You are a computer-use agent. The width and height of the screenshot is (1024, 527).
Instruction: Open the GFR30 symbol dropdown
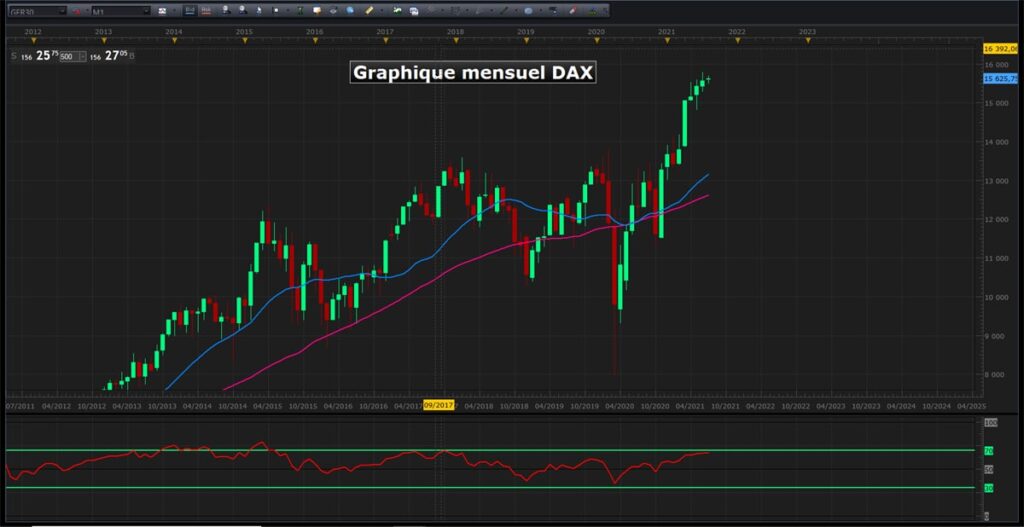(62, 11)
